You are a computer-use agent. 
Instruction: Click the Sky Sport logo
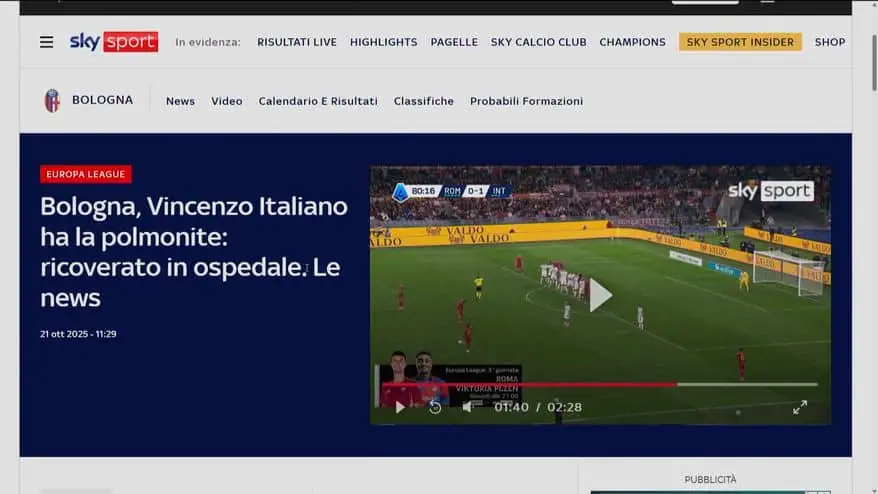point(113,42)
